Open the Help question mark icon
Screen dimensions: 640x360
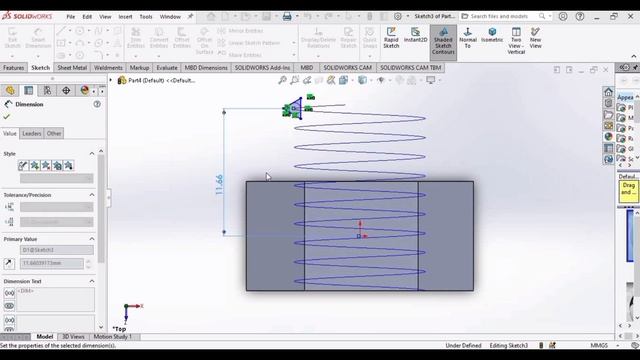pyautogui.click(x=580, y=16)
